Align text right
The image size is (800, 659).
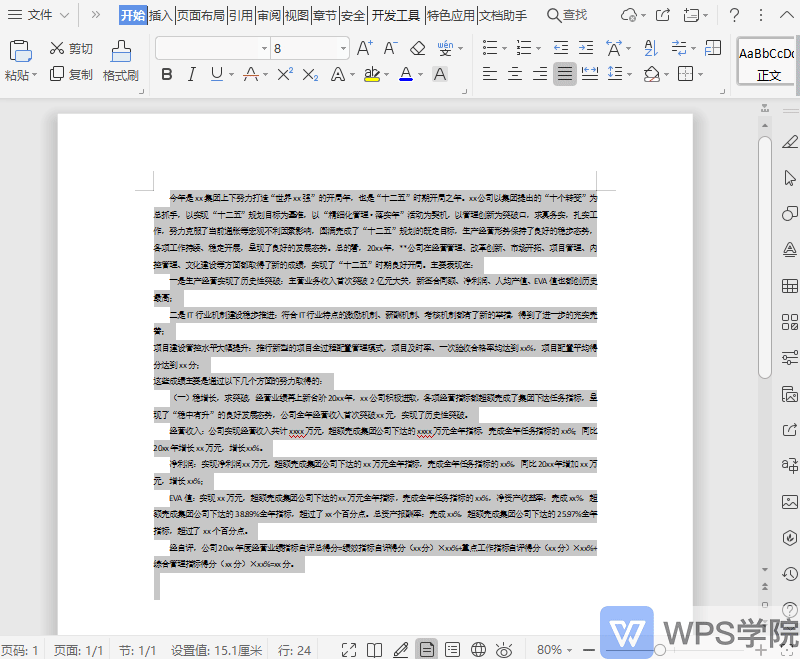(540, 74)
